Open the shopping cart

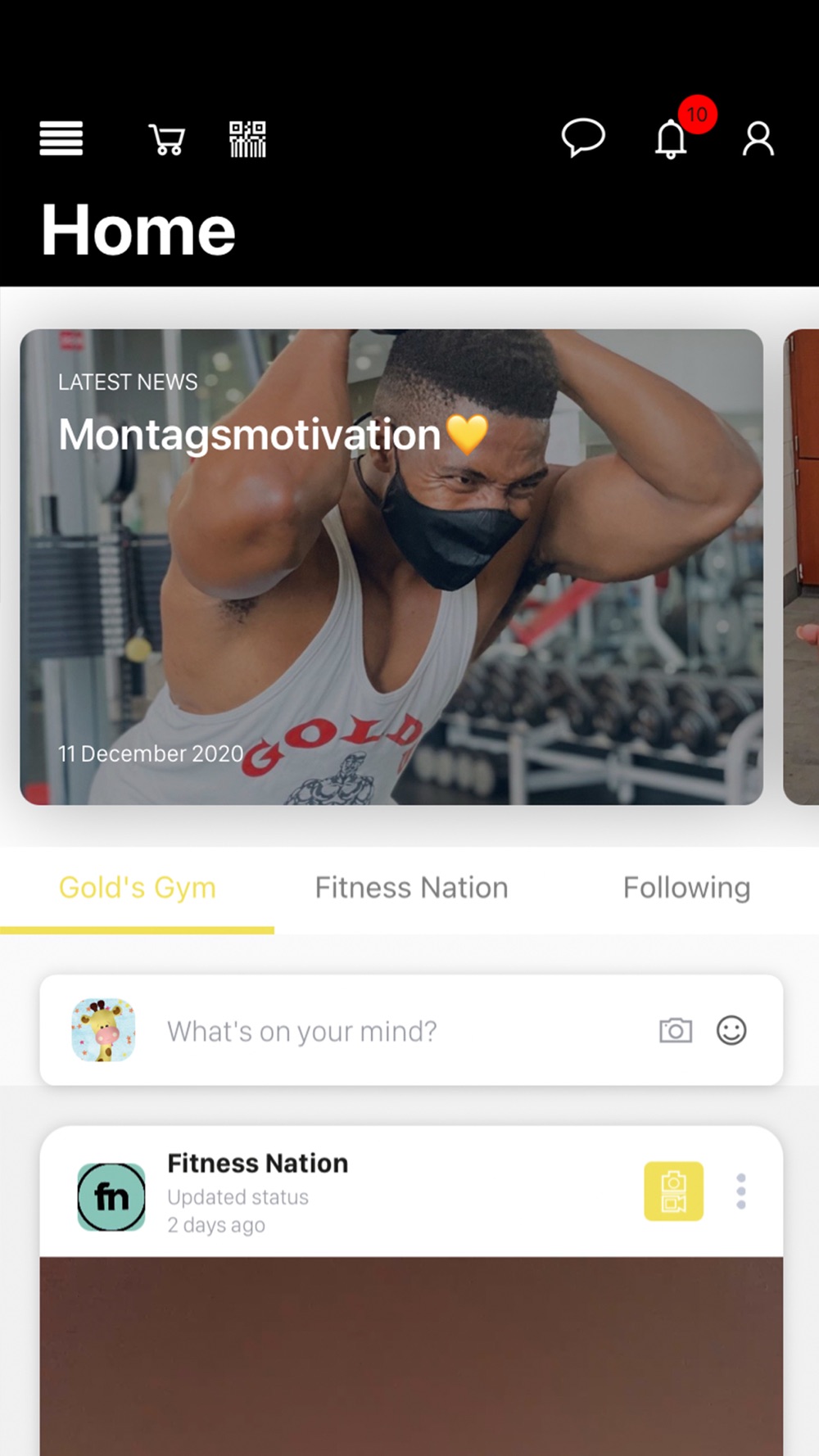tap(167, 139)
